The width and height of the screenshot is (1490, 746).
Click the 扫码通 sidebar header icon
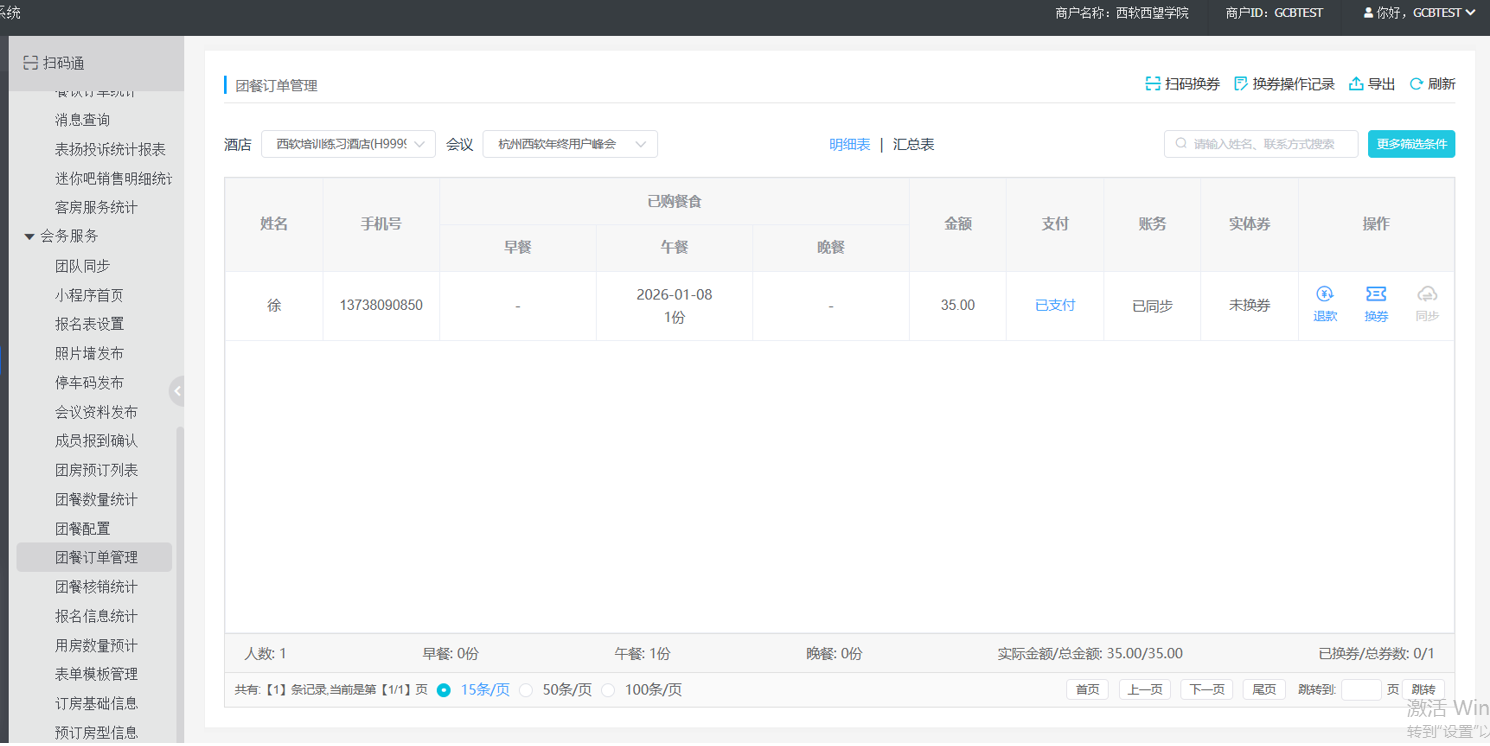tap(30, 63)
